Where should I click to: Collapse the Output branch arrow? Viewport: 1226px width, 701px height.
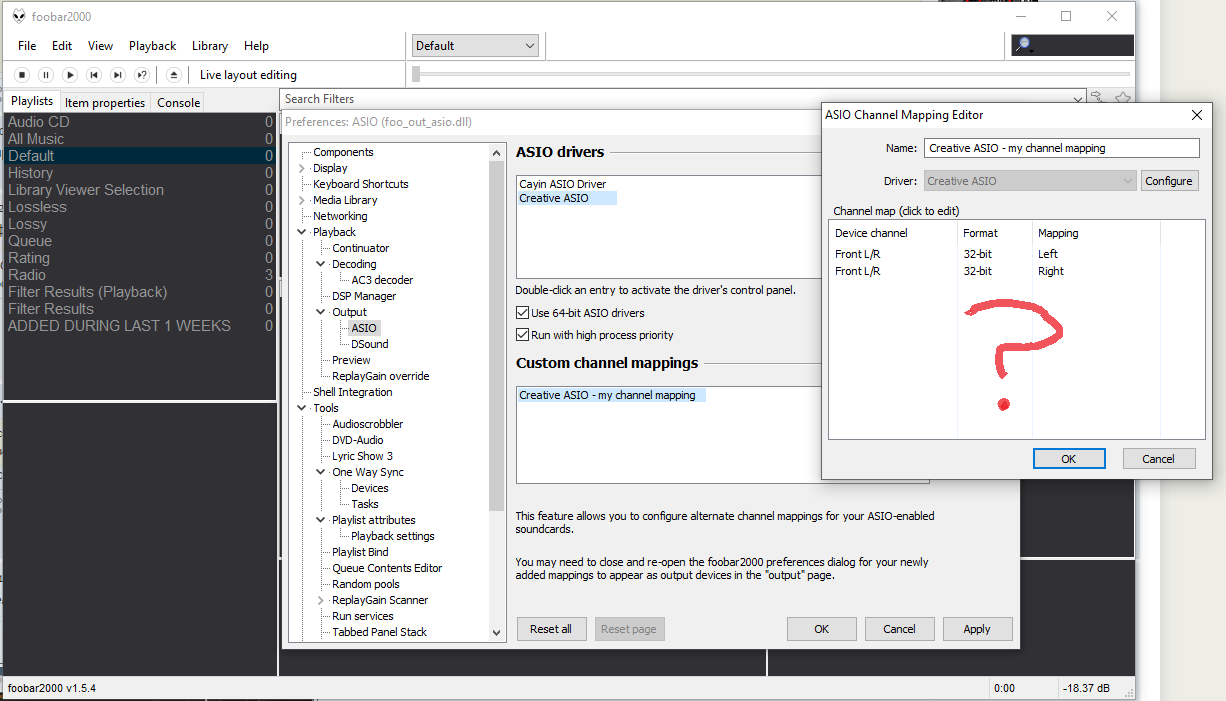pos(321,312)
